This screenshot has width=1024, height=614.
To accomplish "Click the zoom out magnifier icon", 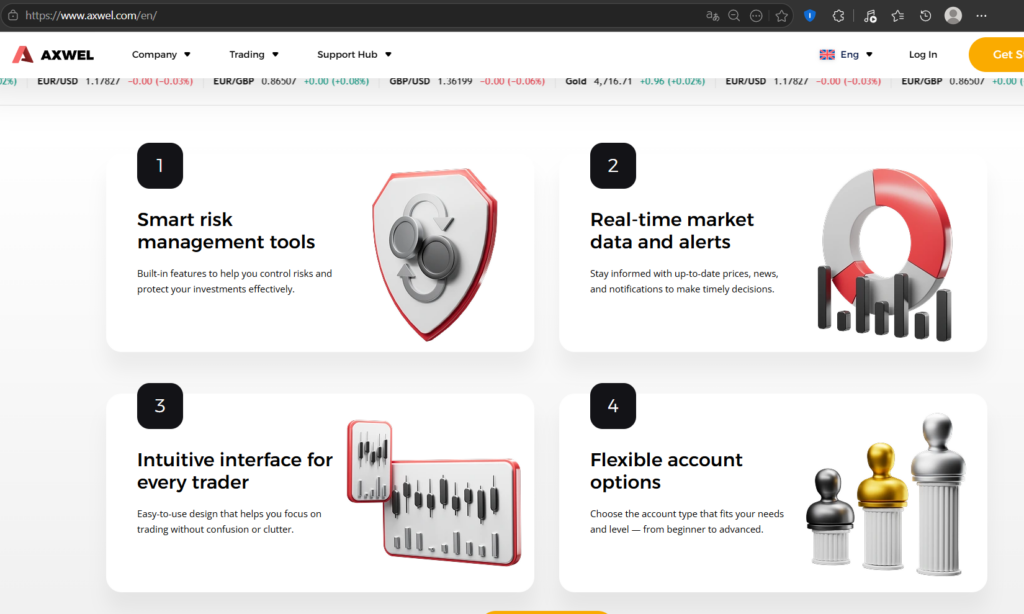I will tap(734, 16).
